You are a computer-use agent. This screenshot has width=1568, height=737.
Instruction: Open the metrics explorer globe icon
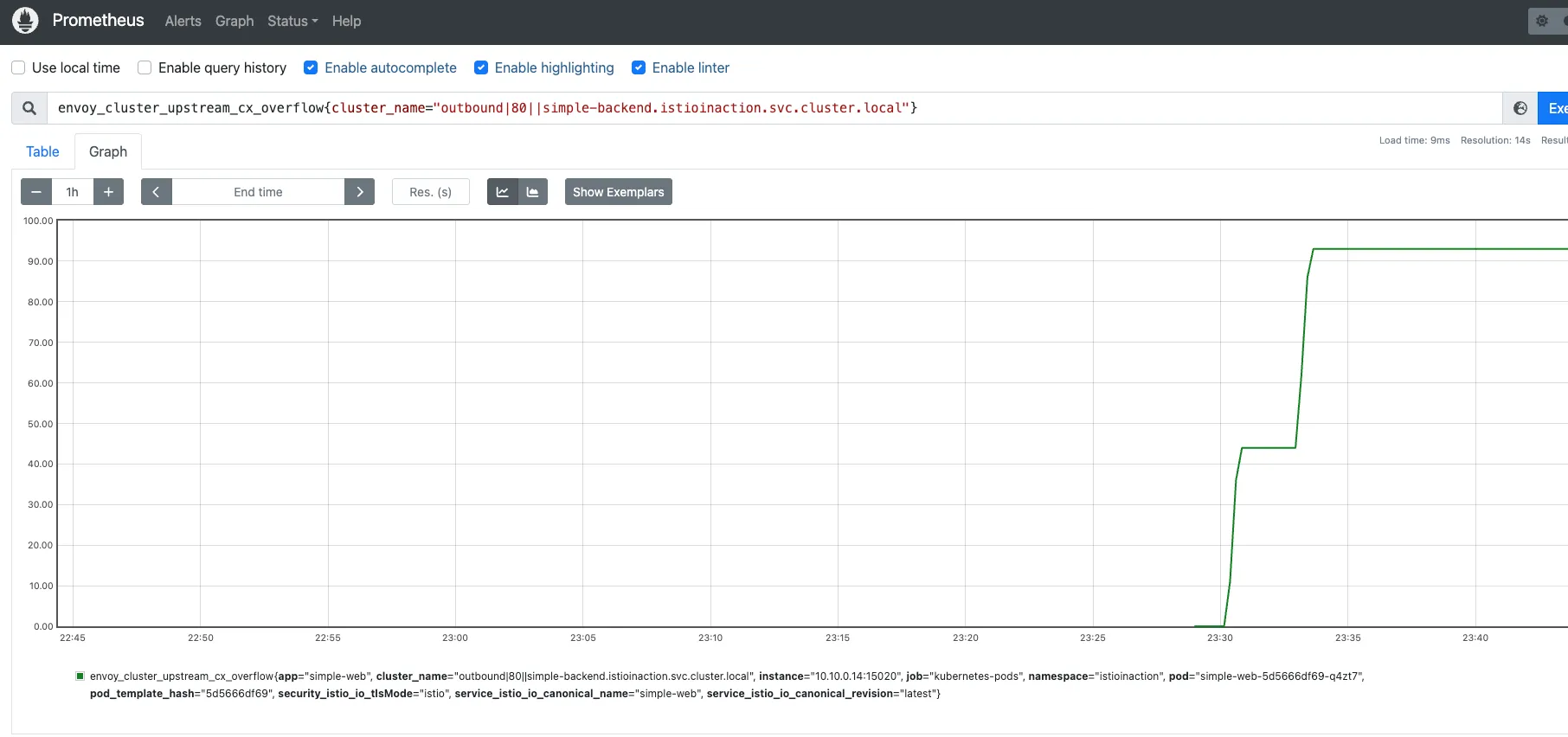(x=1520, y=108)
